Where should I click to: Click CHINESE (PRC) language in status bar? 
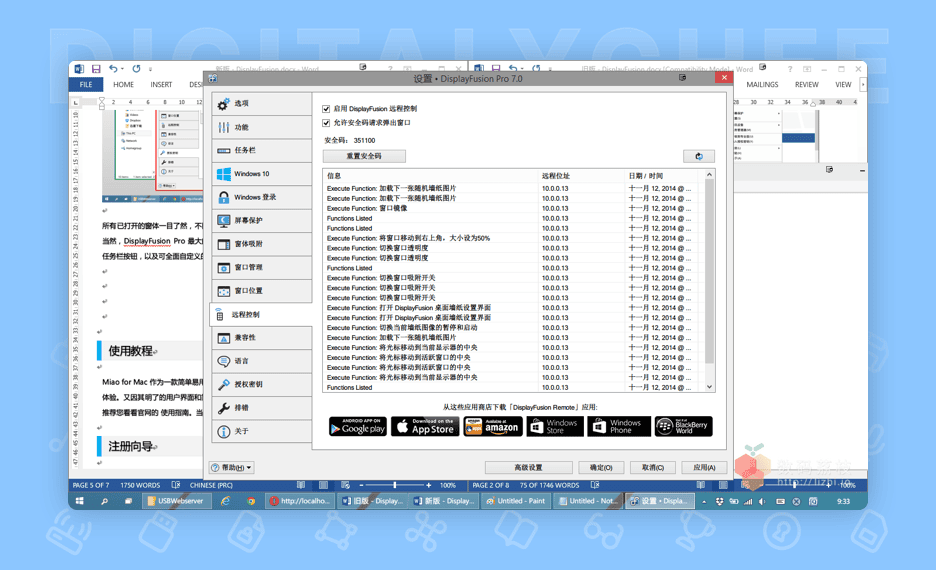(x=211, y=485)
